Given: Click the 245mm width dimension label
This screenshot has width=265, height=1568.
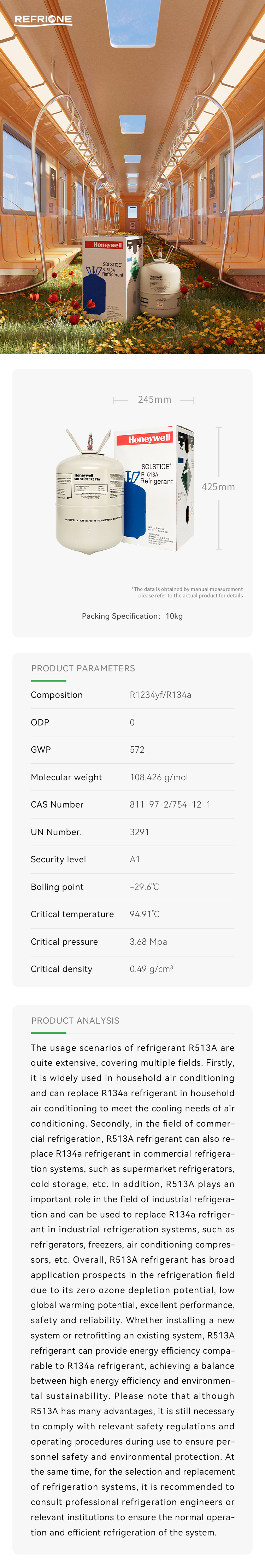Looking at the screenshot, I should (x=154, y=400).
